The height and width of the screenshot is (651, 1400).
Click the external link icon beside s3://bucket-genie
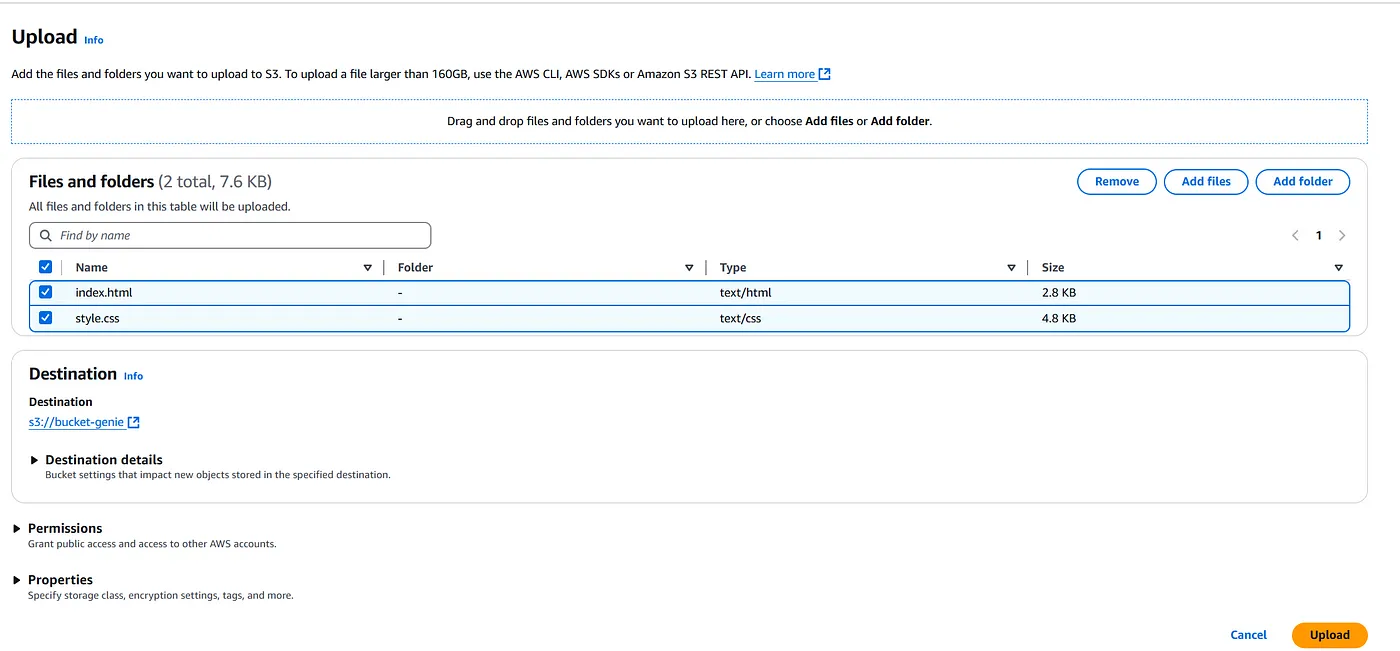[x=134, y=422]
